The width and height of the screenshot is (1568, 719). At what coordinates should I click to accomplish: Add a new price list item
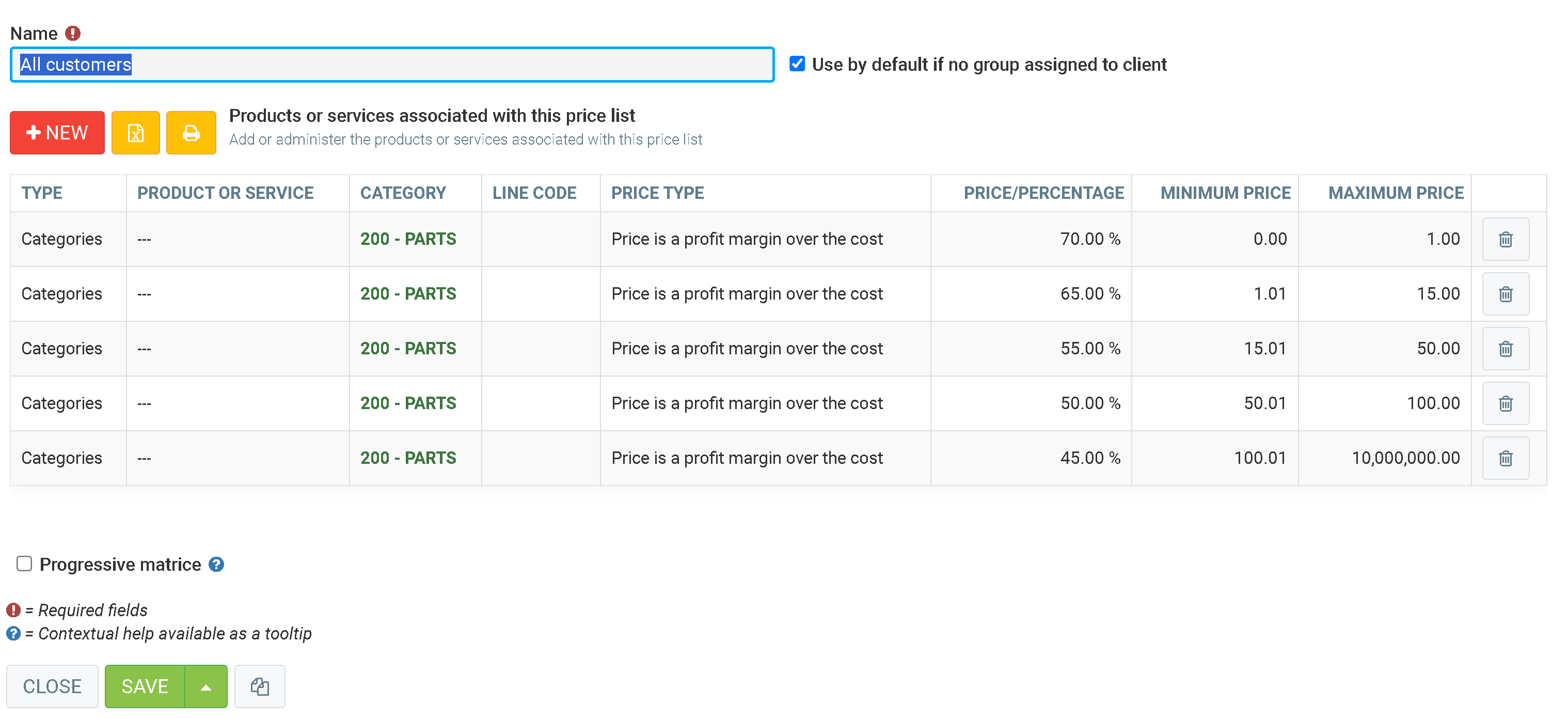click(x=57, y=133)
